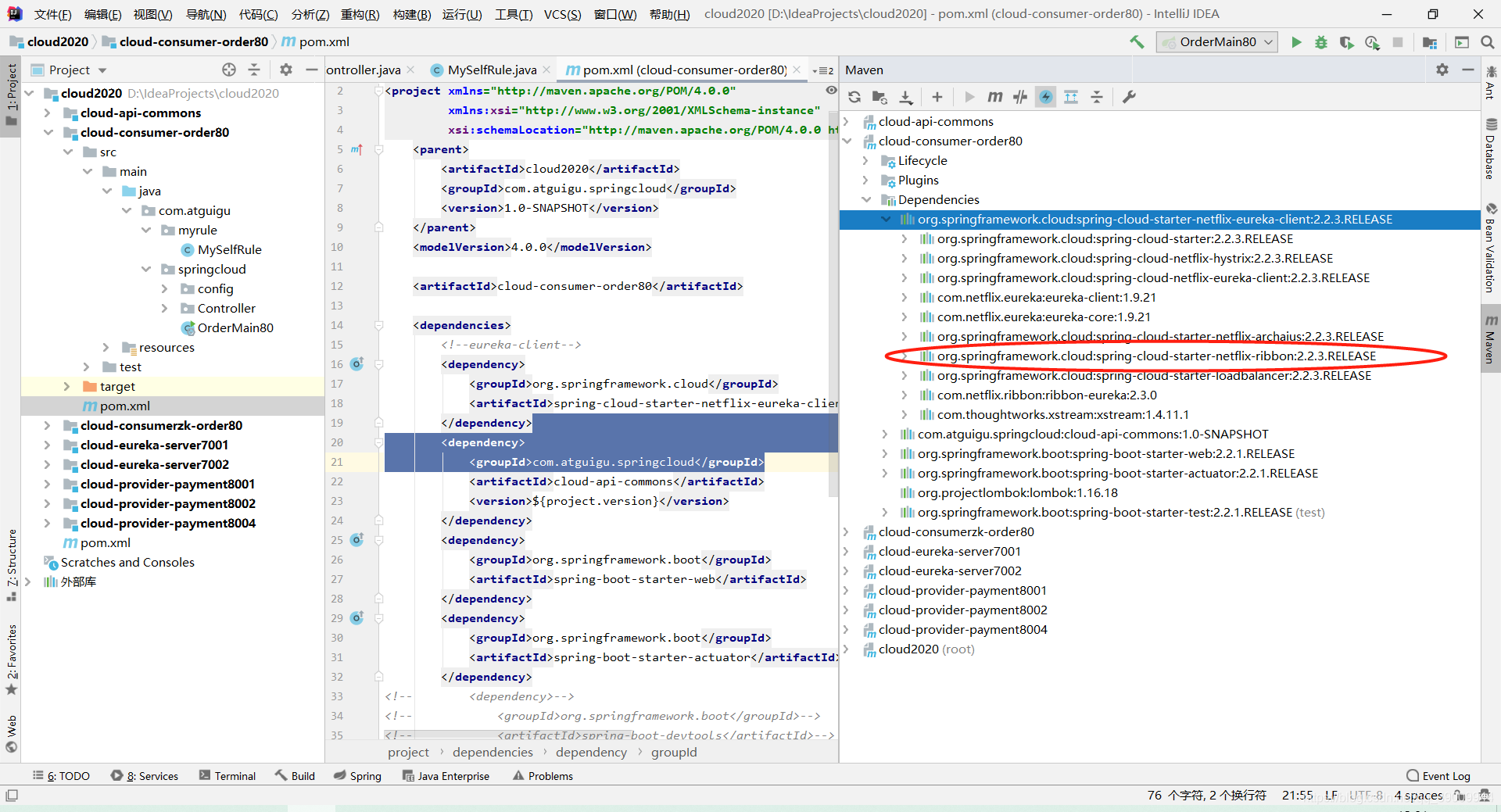Collapse the cloud-consumer-order80 project folder
This screenshot has height=812, width=1501.
(x=48, y=132)
